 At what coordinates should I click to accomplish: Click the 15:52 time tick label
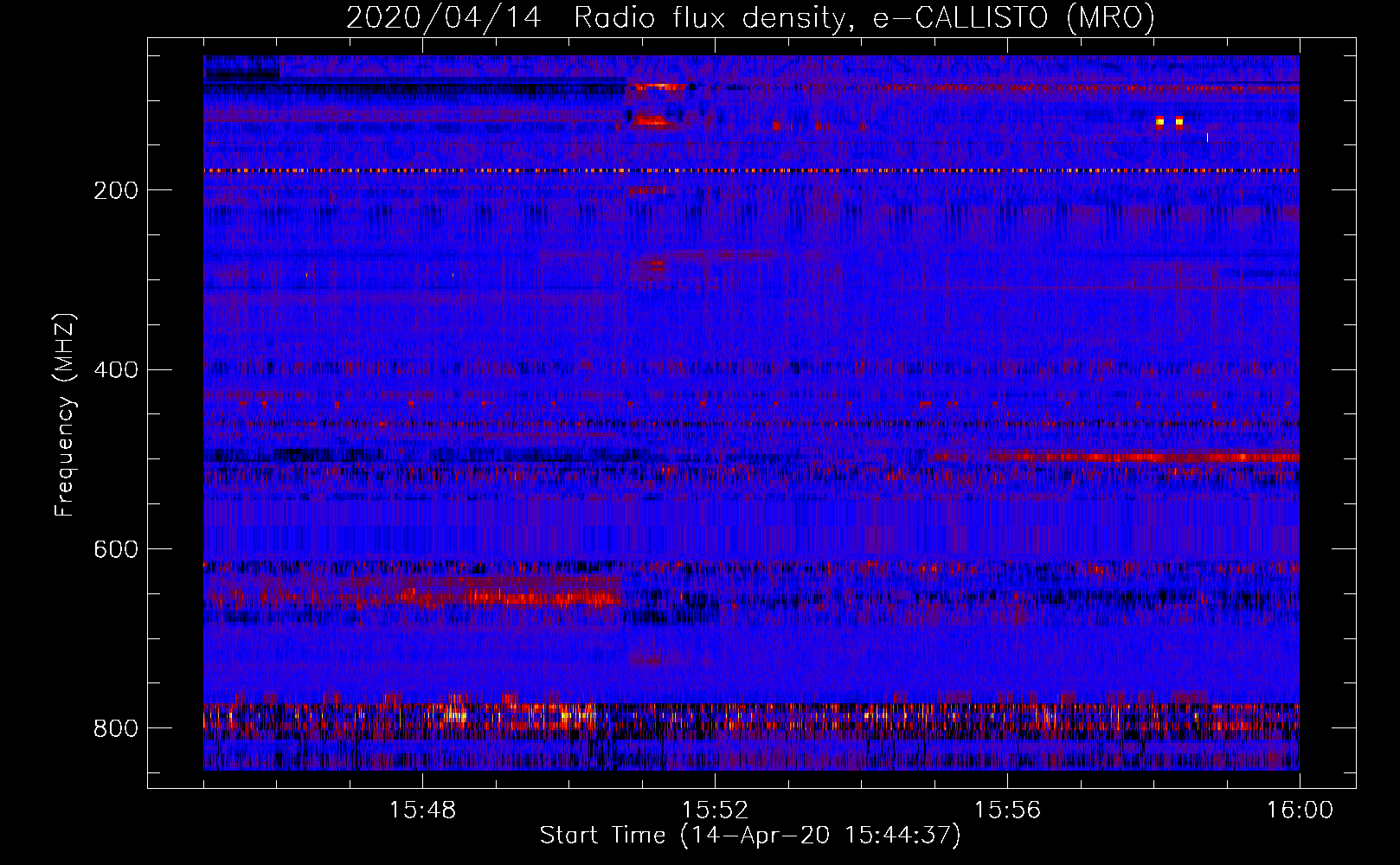click(x=715, y=811)
